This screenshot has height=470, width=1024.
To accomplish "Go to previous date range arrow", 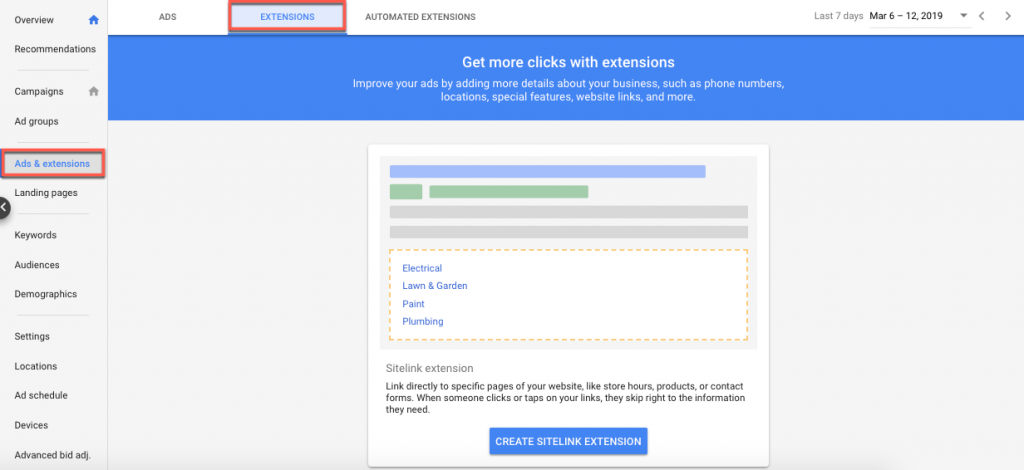I will 982,16.
